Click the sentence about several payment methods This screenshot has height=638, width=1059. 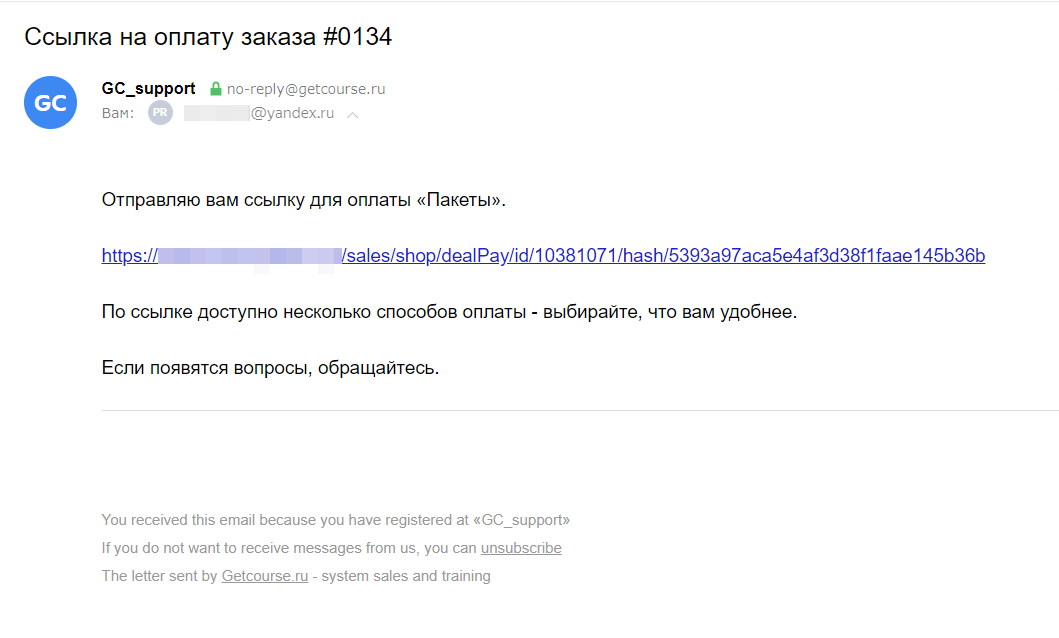click(x=449, y=312)
